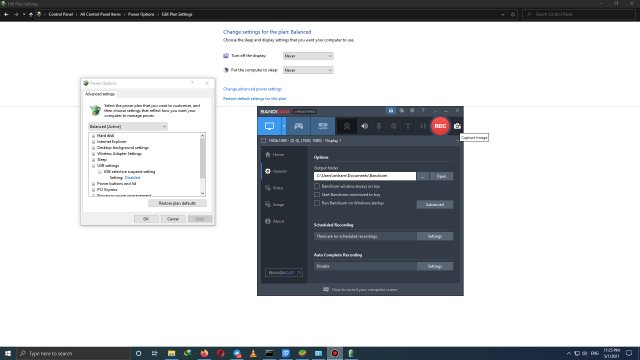Toggle the microphone icon in Bandicam toolbar

(x=379, y=126)
